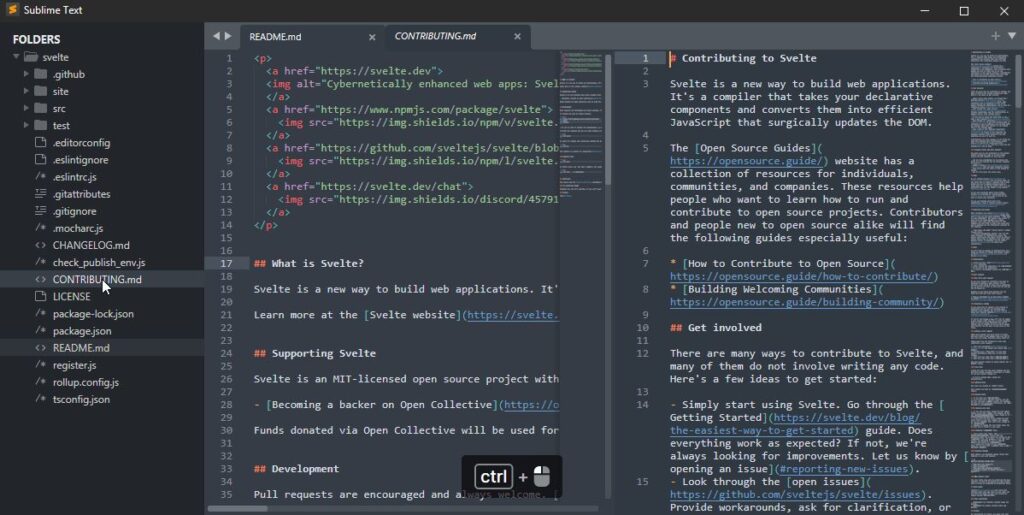Go to previous tab with left arrow
The image size is (1024, 515).
pos(216,37)
